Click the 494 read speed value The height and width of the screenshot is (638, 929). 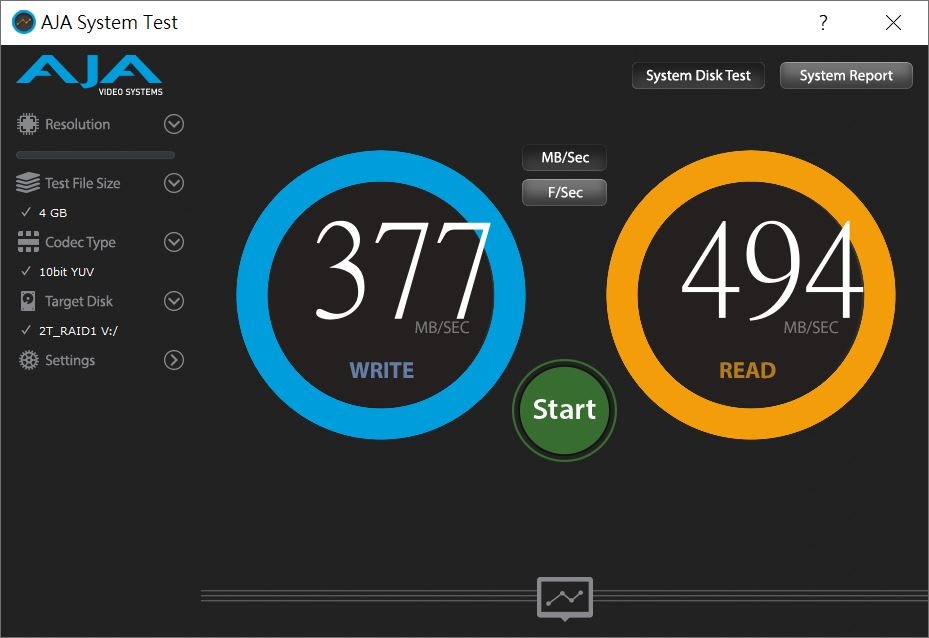pos(772,271)
